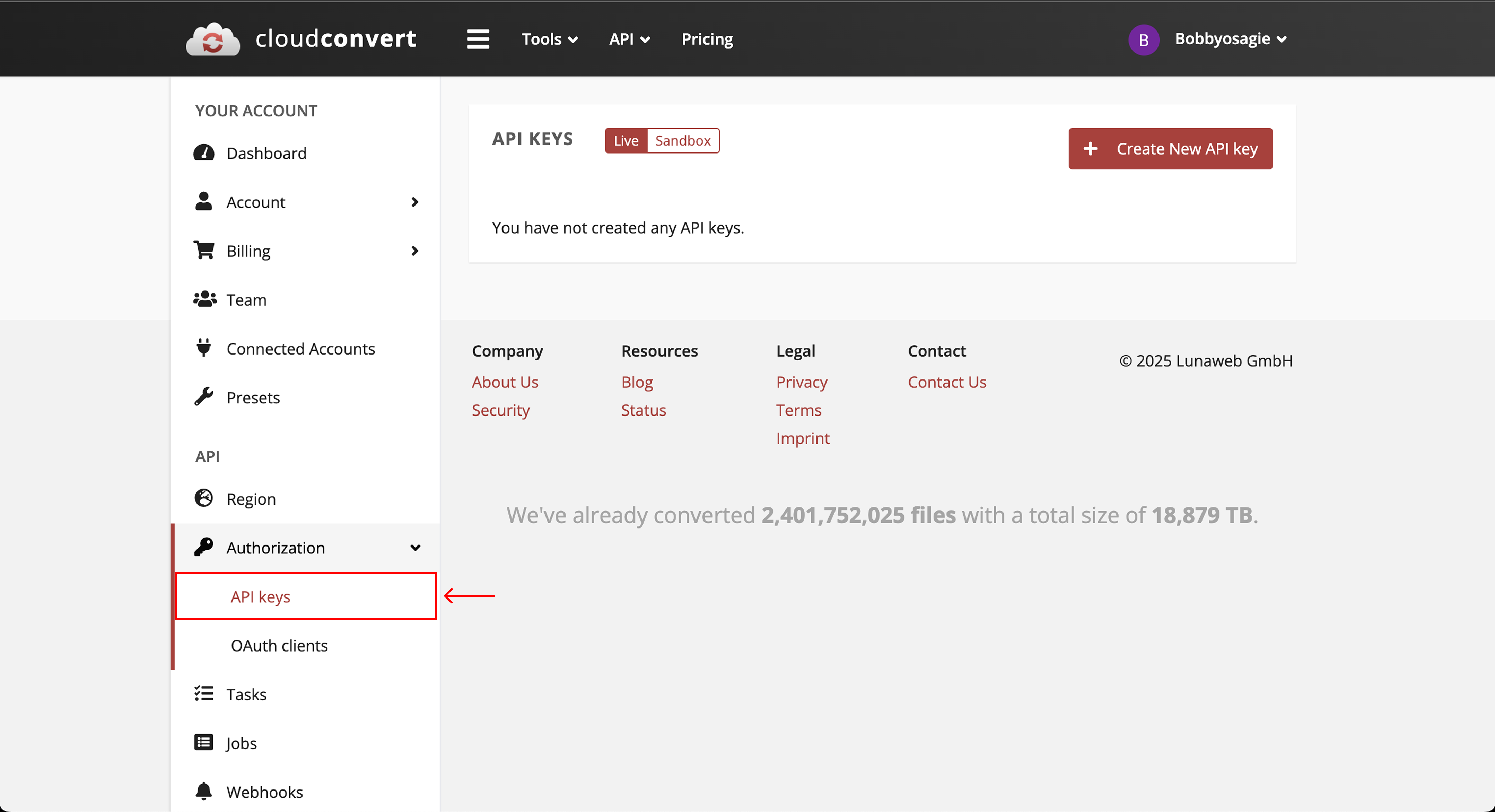This screenshot has width=1495, height=812.
Task: Open the Bobbyosagie user dropdown
Action: [1230, 39]
